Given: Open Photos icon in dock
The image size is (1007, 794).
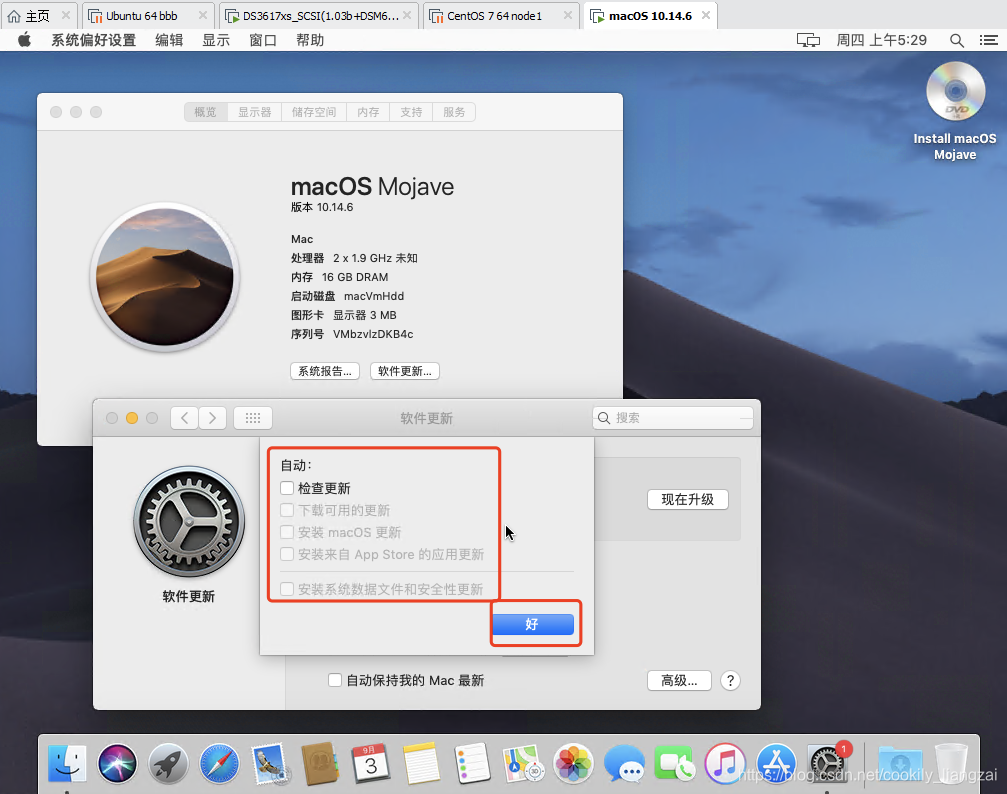Looking at the screenshot, I should tap(573, 763).
